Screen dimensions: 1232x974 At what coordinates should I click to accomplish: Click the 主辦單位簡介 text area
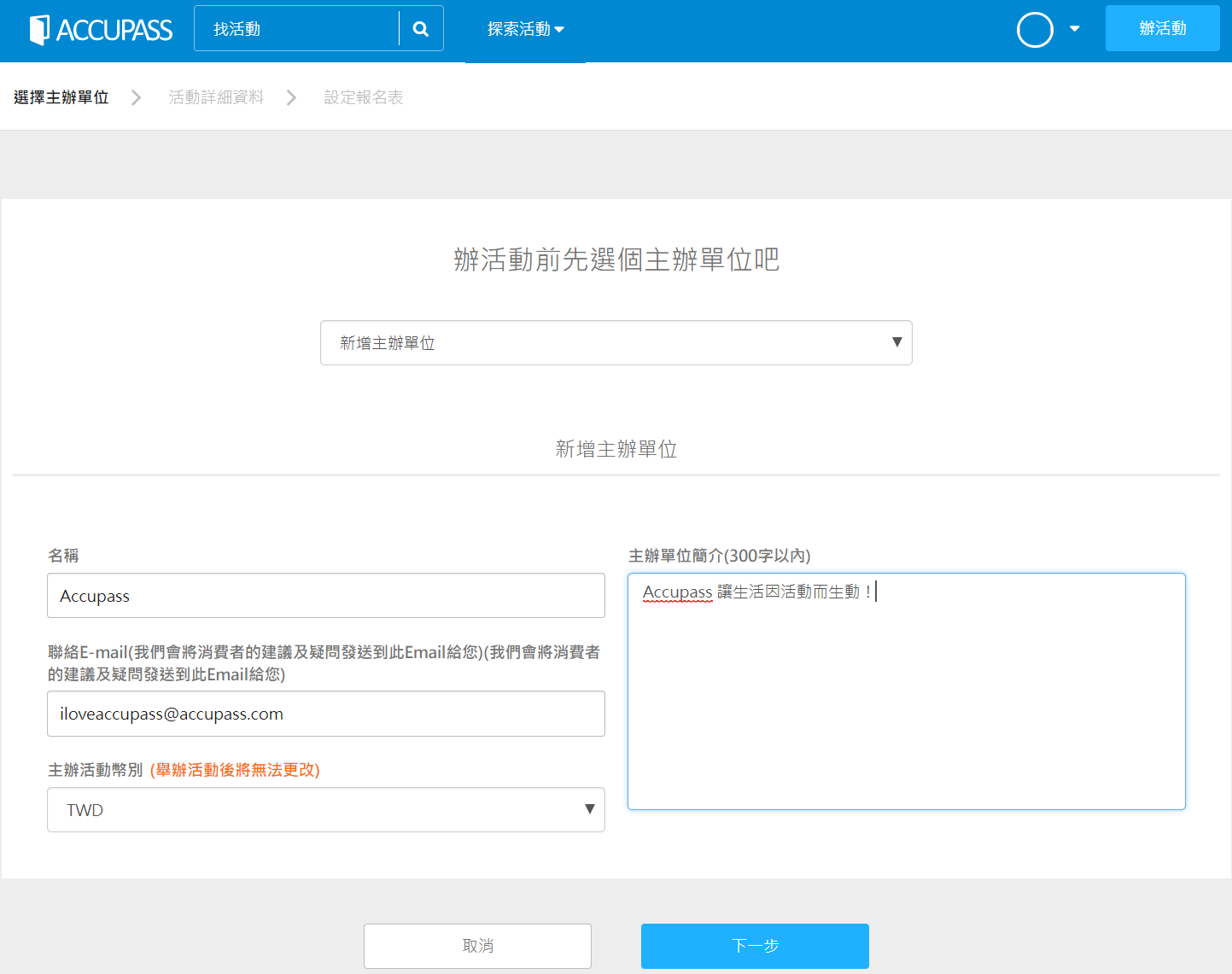pyautogui.click(x=907, y=691)
